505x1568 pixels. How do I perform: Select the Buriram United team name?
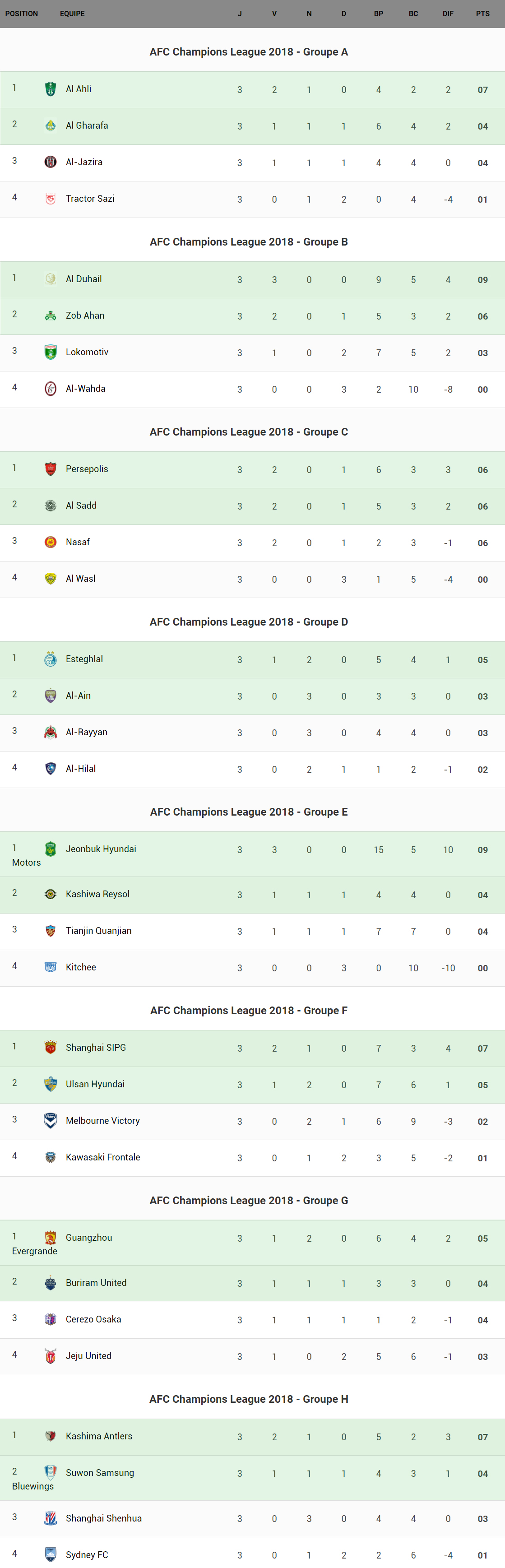tap(96, 1283)
